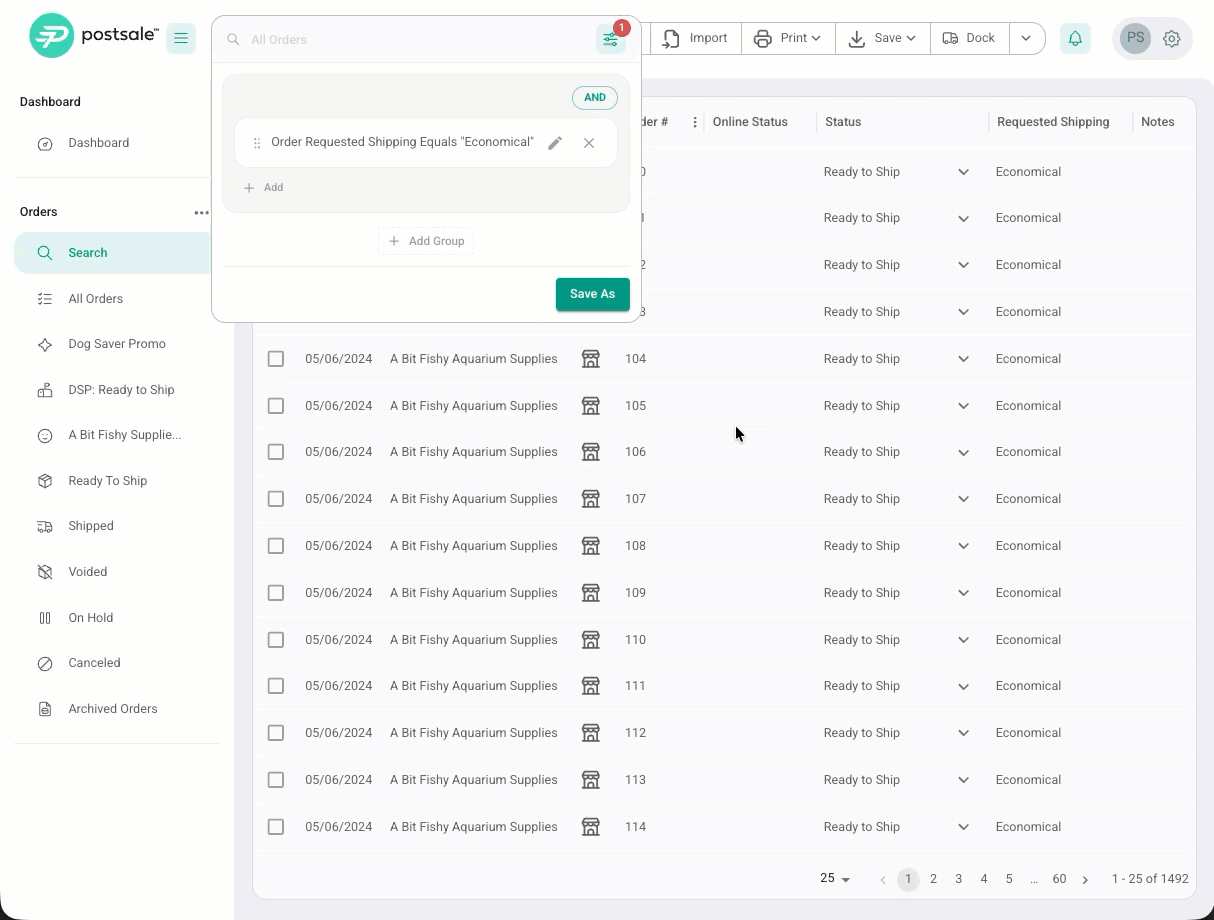Select checkbox for order 106
This screenshot has height=920, width=1214.
[x=276, y=452]
